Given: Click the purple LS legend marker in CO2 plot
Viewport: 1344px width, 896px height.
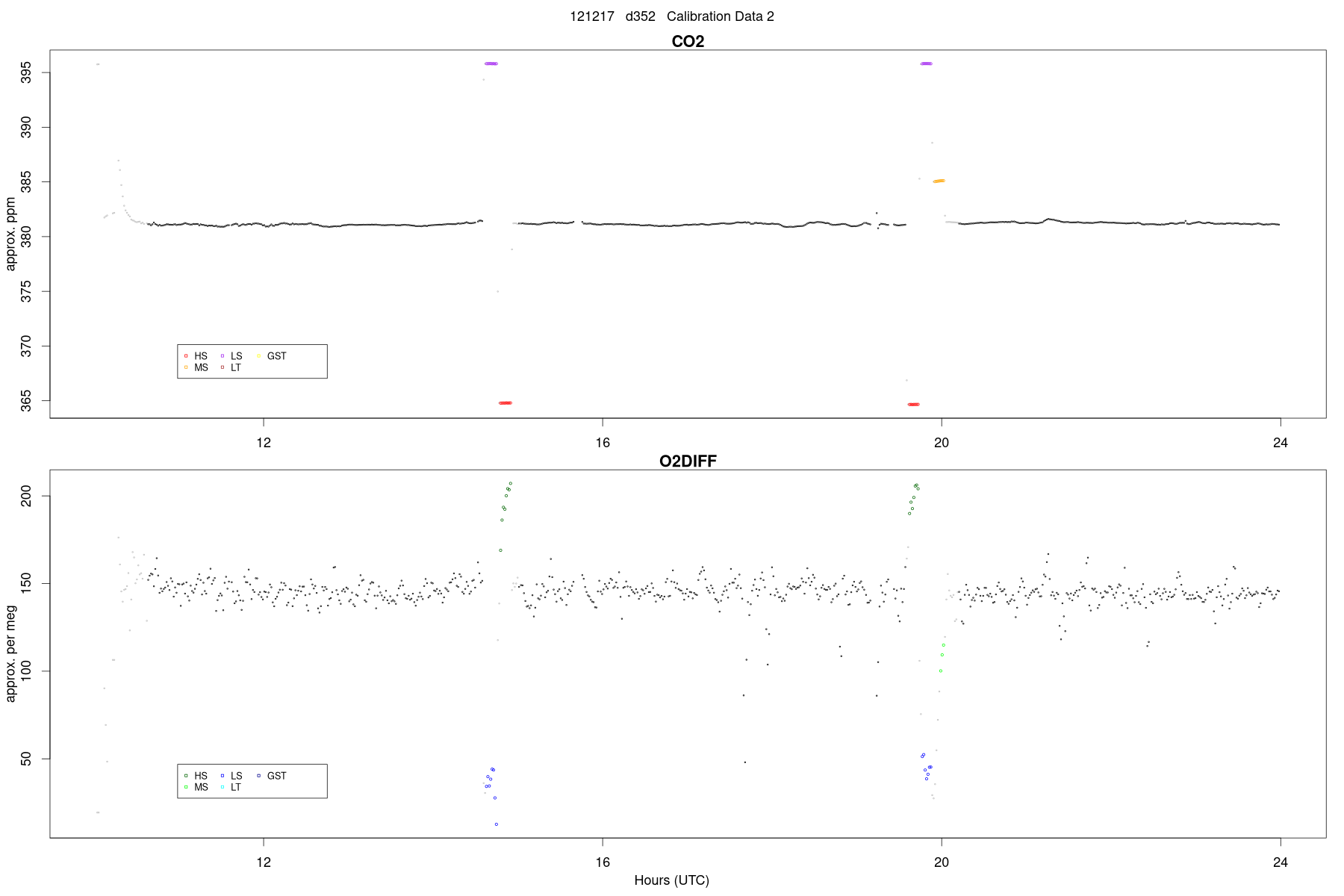Looking at the screenshot, I should point(223,356).
